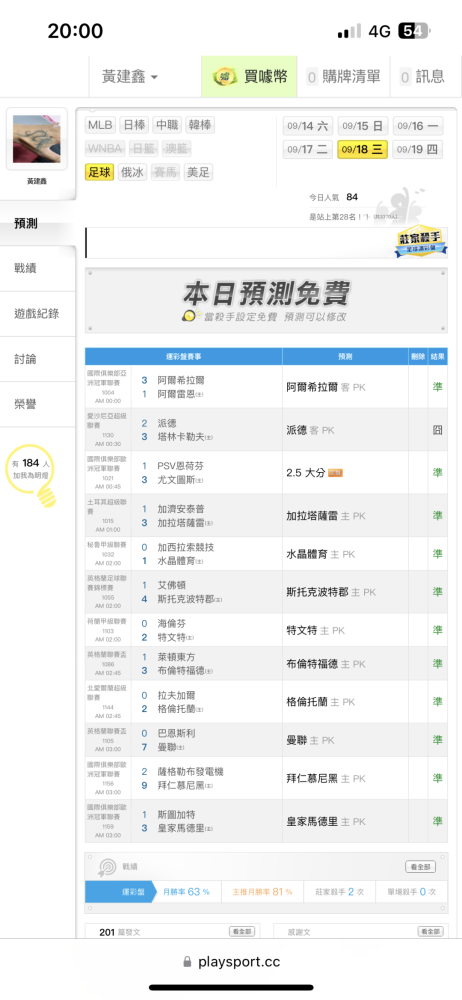The height and width of the screenshot is (1000, 462).
Task: Choose date 09/17 二
Action: 308,150
